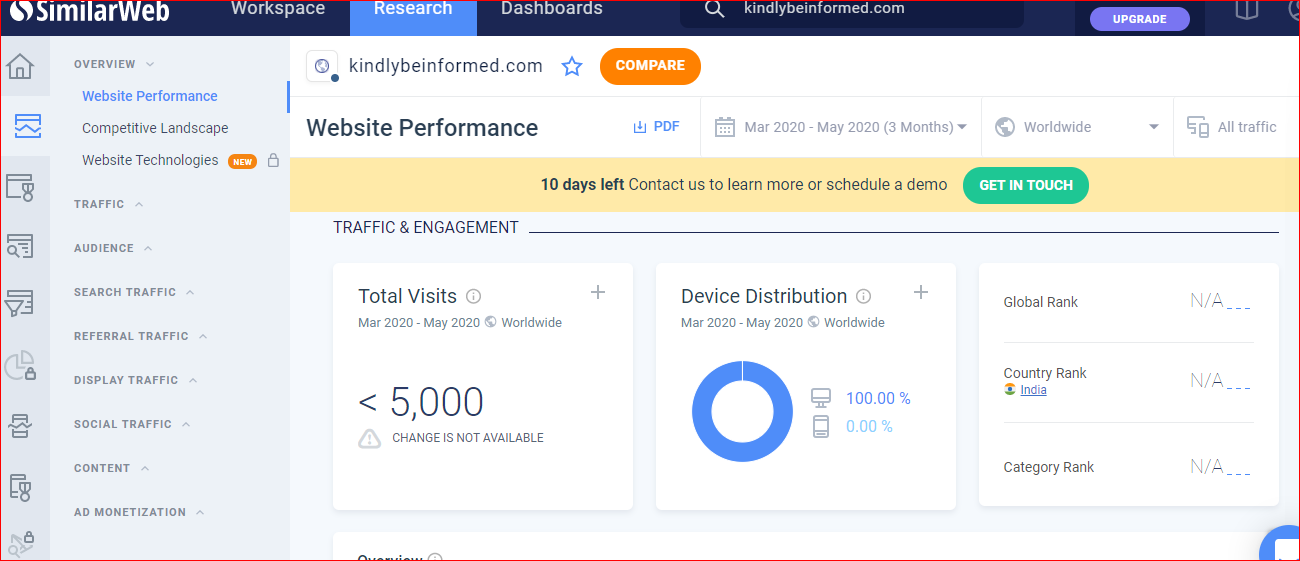This screenshot has width=1300, height=561.
Task: Favorite kindlybeinformed.com with the star icon
Action: tap(572, 67)
